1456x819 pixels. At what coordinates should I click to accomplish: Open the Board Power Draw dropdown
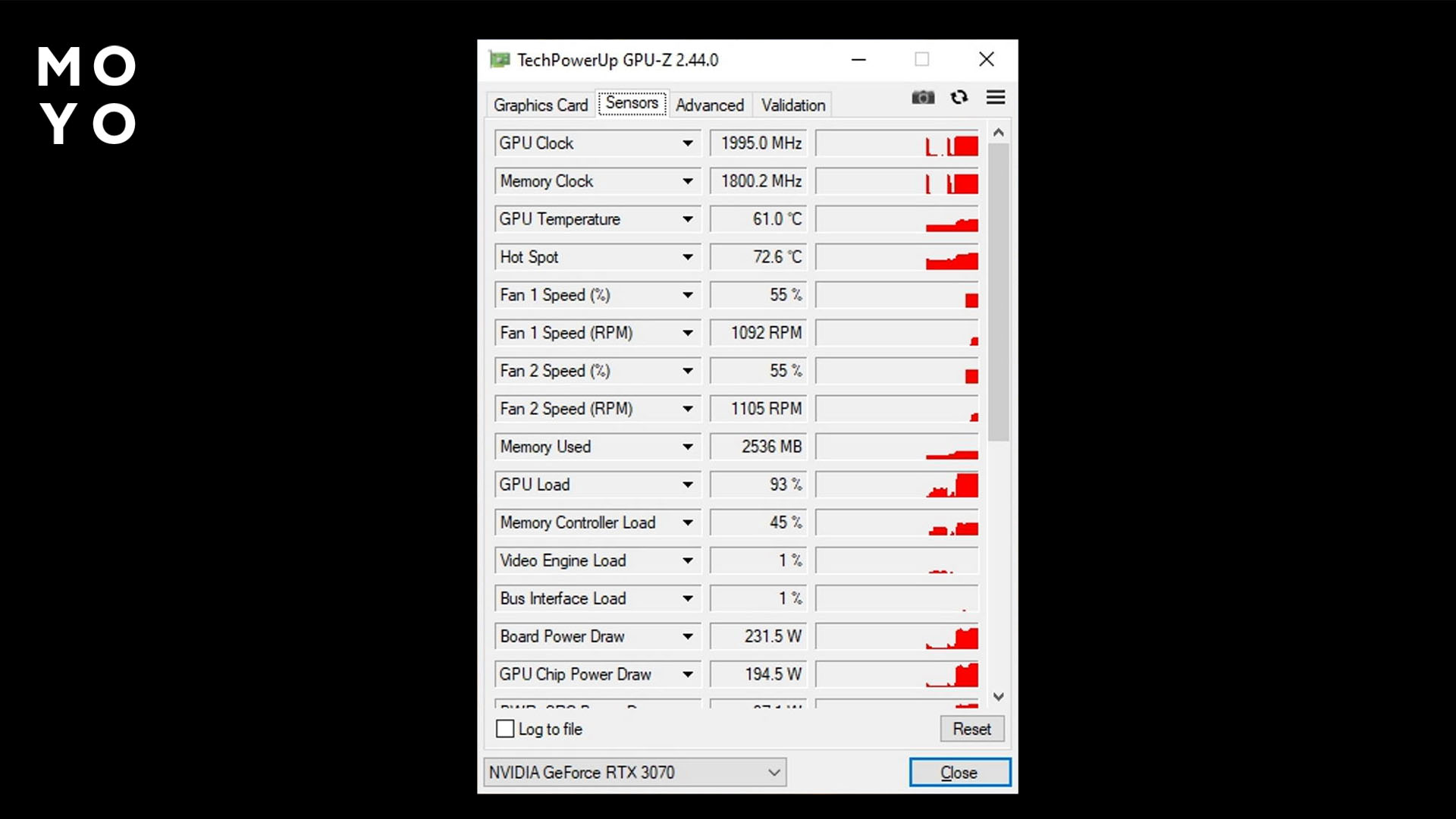tap(688, 636)
